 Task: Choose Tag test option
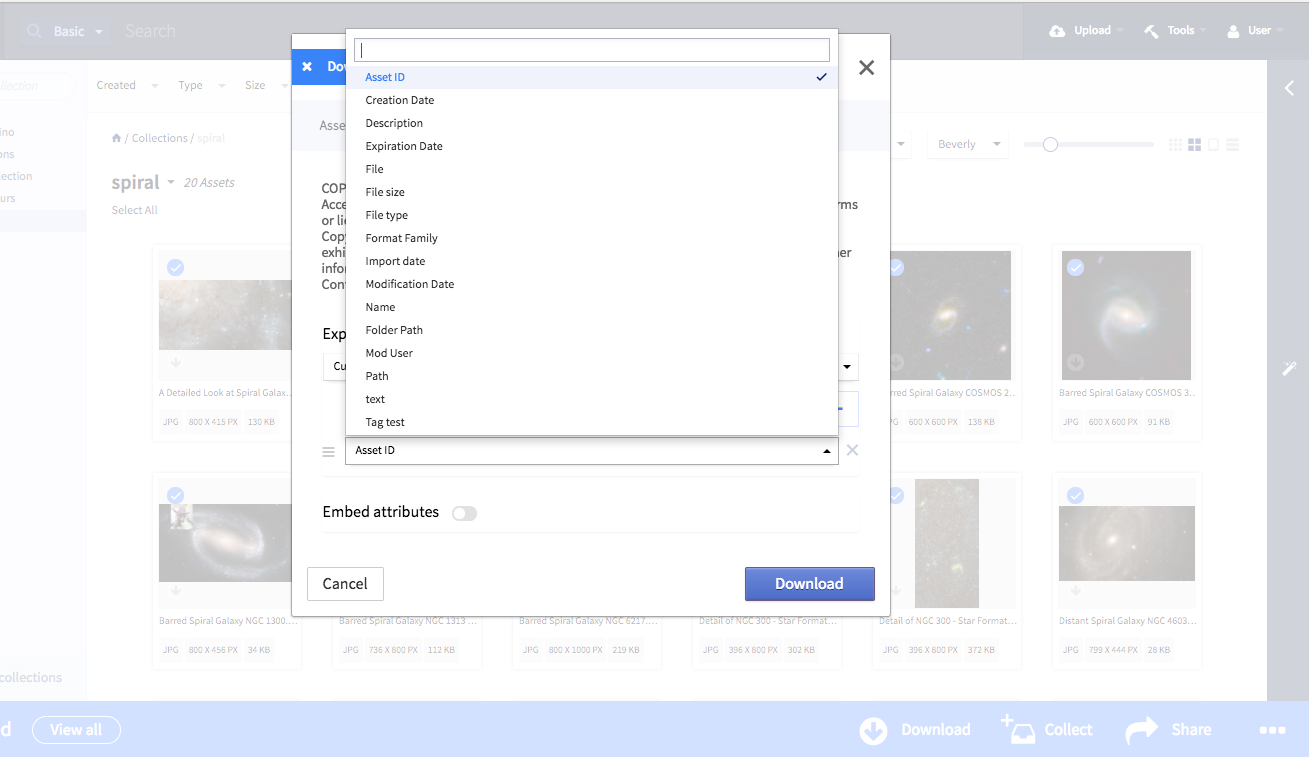[591, 422]
